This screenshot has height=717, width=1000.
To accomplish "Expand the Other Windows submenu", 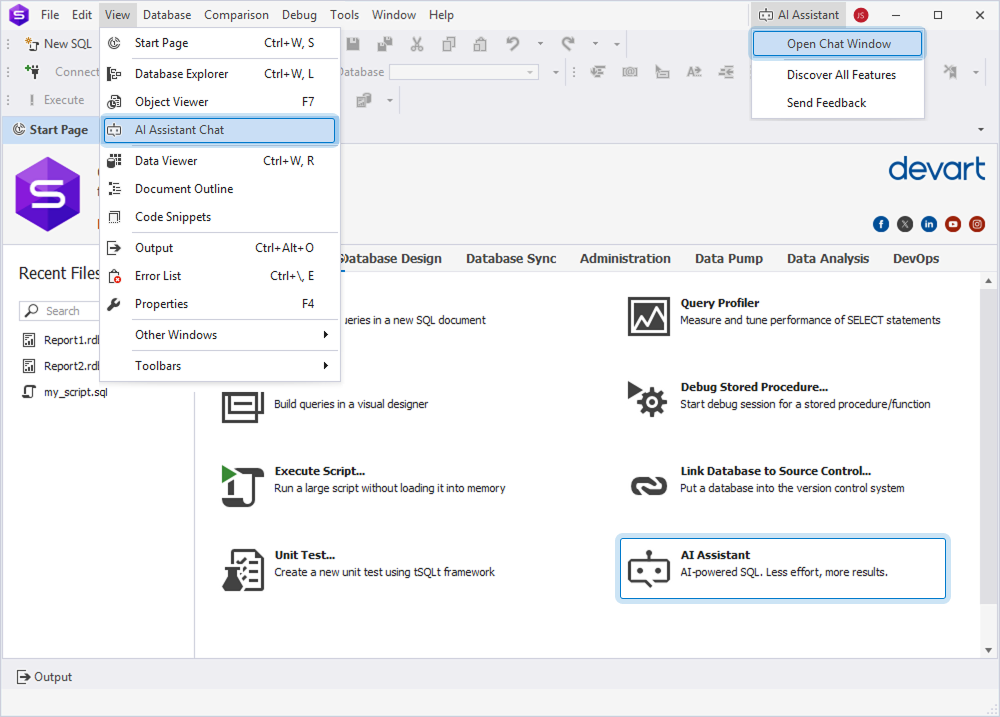I will point(220,335).
